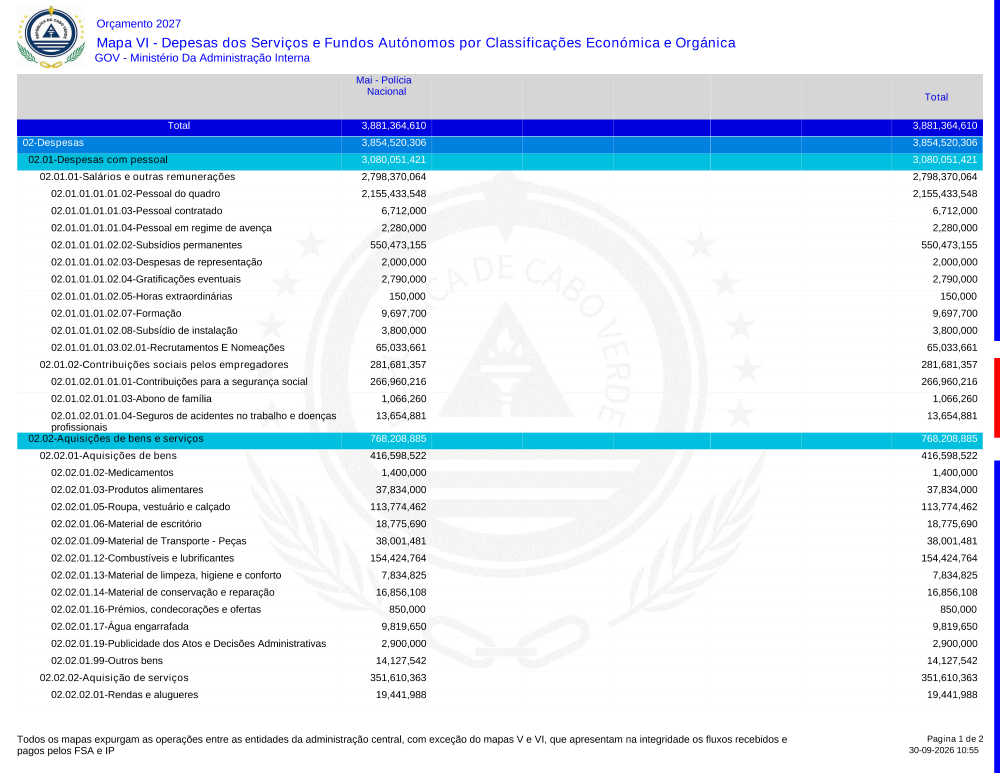Select 'Contribuições para a segurança social' label

(x=179, y=382)
